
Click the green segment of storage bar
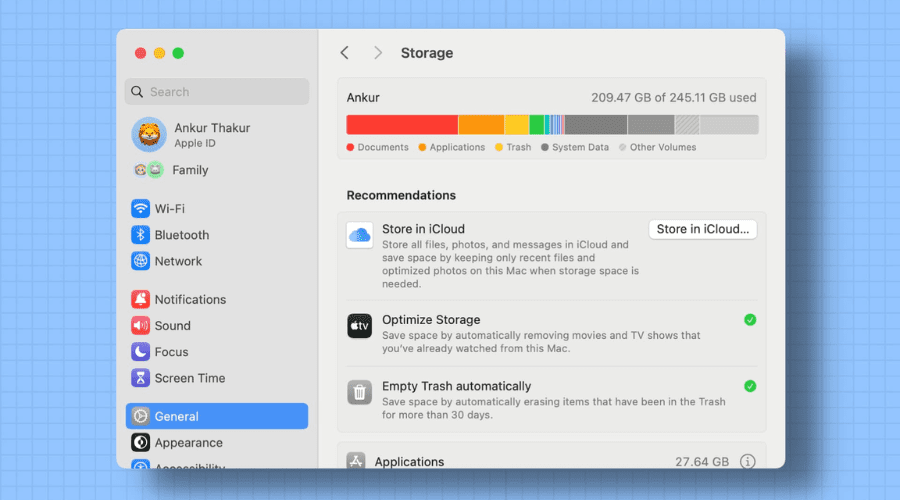click(537, 125)
